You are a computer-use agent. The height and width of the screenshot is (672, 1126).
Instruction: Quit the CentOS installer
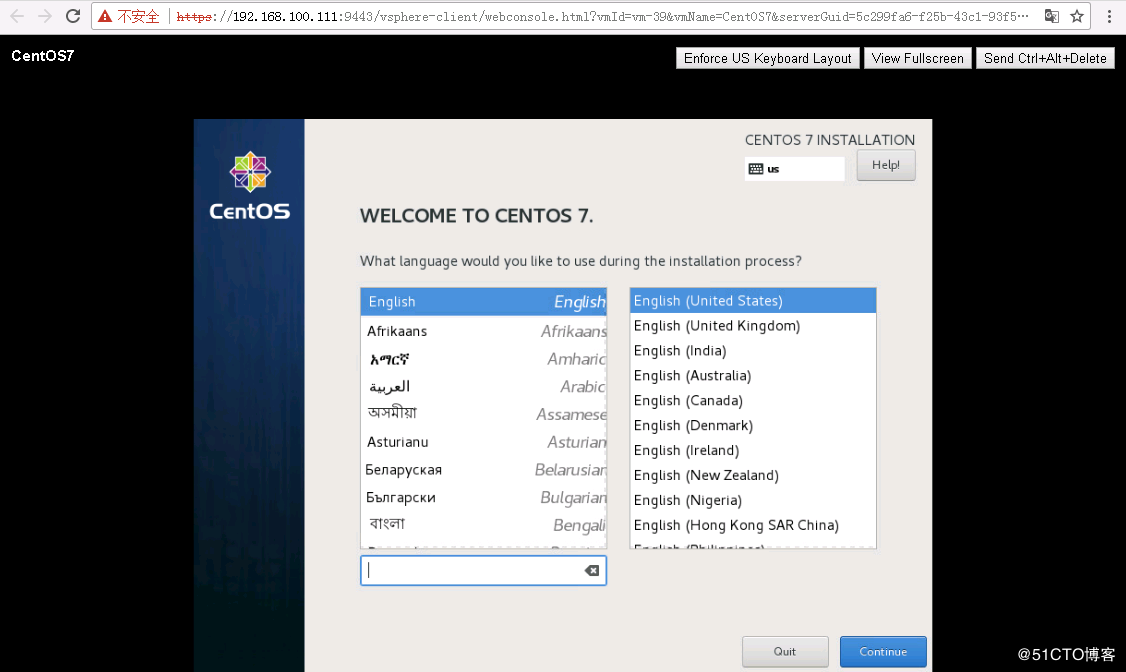tap(785, 651)
